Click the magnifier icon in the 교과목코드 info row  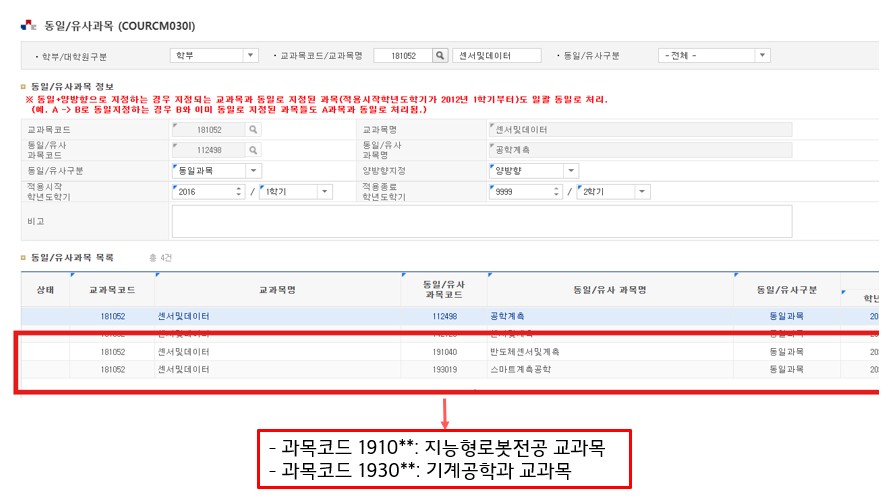(x=253, y=130)
